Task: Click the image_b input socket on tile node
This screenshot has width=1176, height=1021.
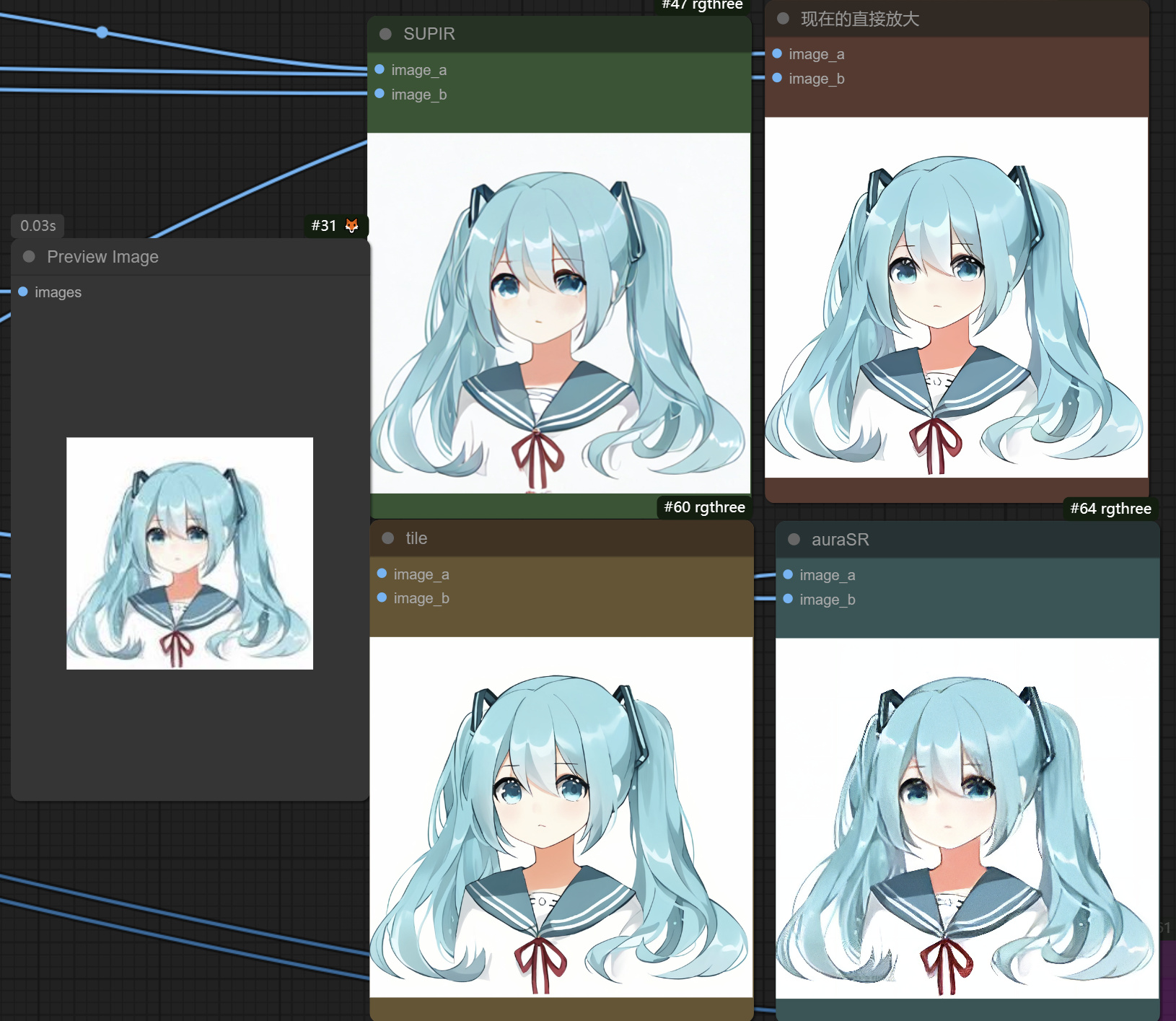Action: 382,597
